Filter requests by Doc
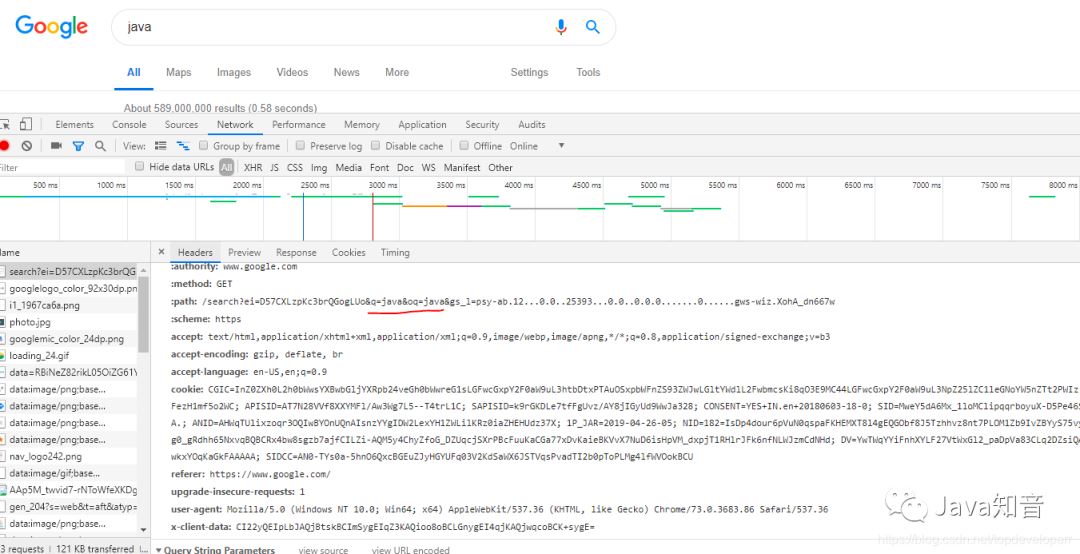Viewport: 1080px width, 554px height. tap(406, 167)
